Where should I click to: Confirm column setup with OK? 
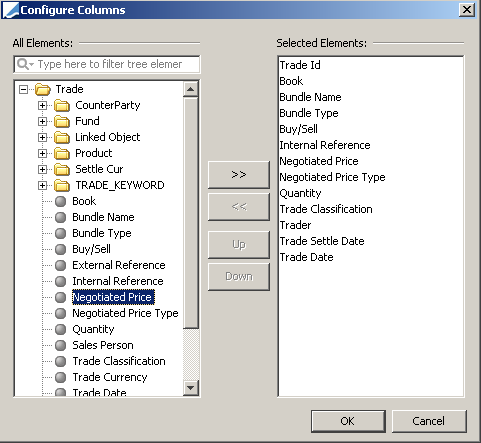(x=348, y=421)
